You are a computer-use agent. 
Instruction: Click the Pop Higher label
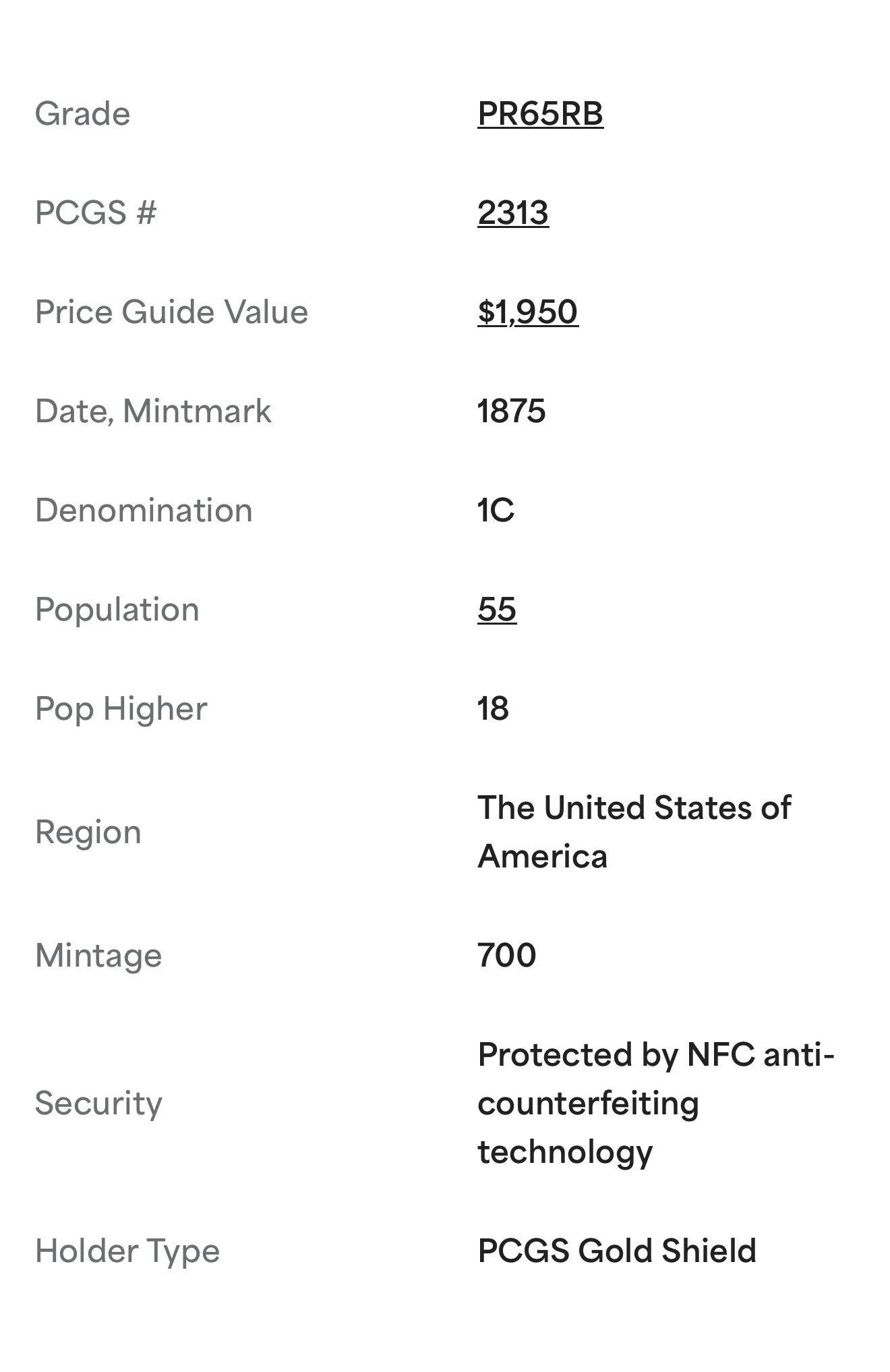121,709
